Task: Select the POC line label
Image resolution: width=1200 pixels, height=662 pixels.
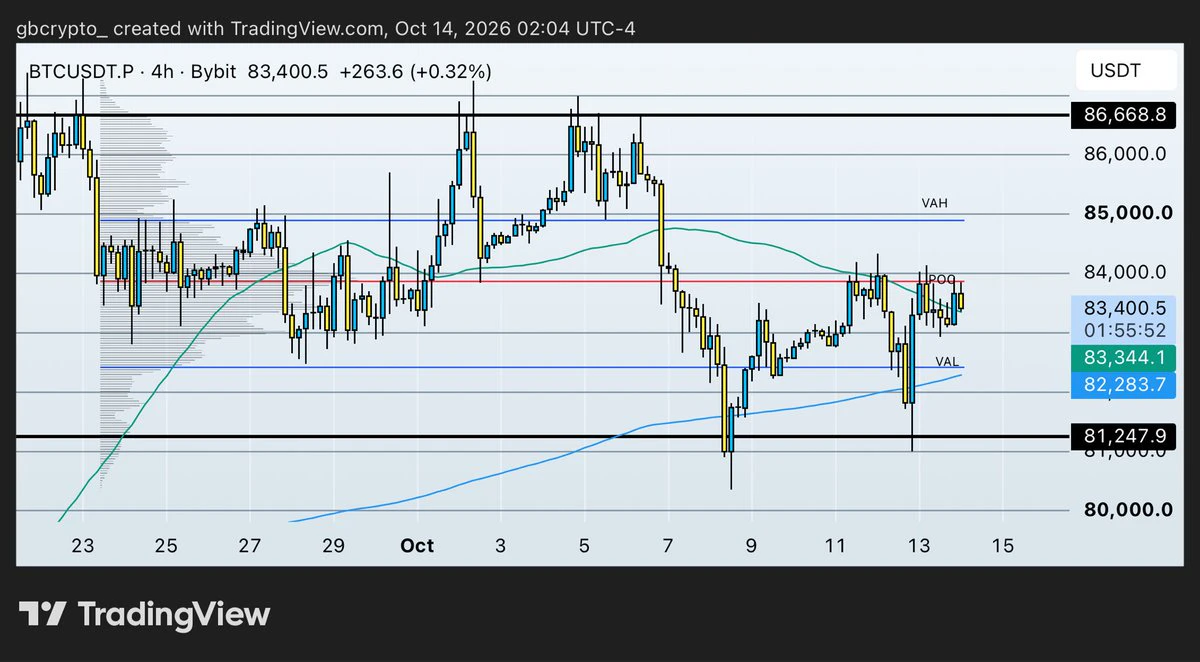Action: point(941,279)
